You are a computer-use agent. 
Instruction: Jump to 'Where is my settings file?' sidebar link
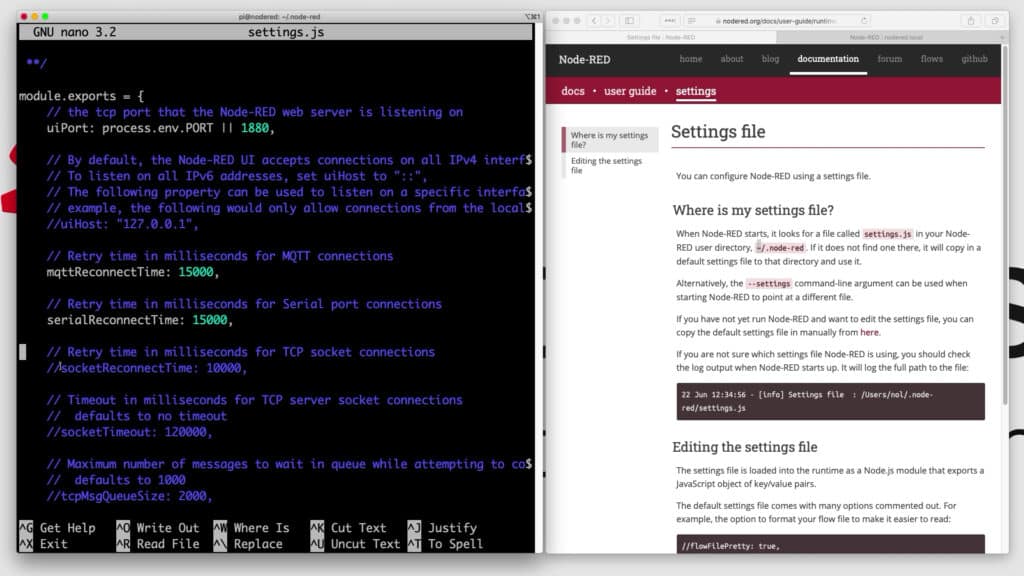(x=609, y=140)
